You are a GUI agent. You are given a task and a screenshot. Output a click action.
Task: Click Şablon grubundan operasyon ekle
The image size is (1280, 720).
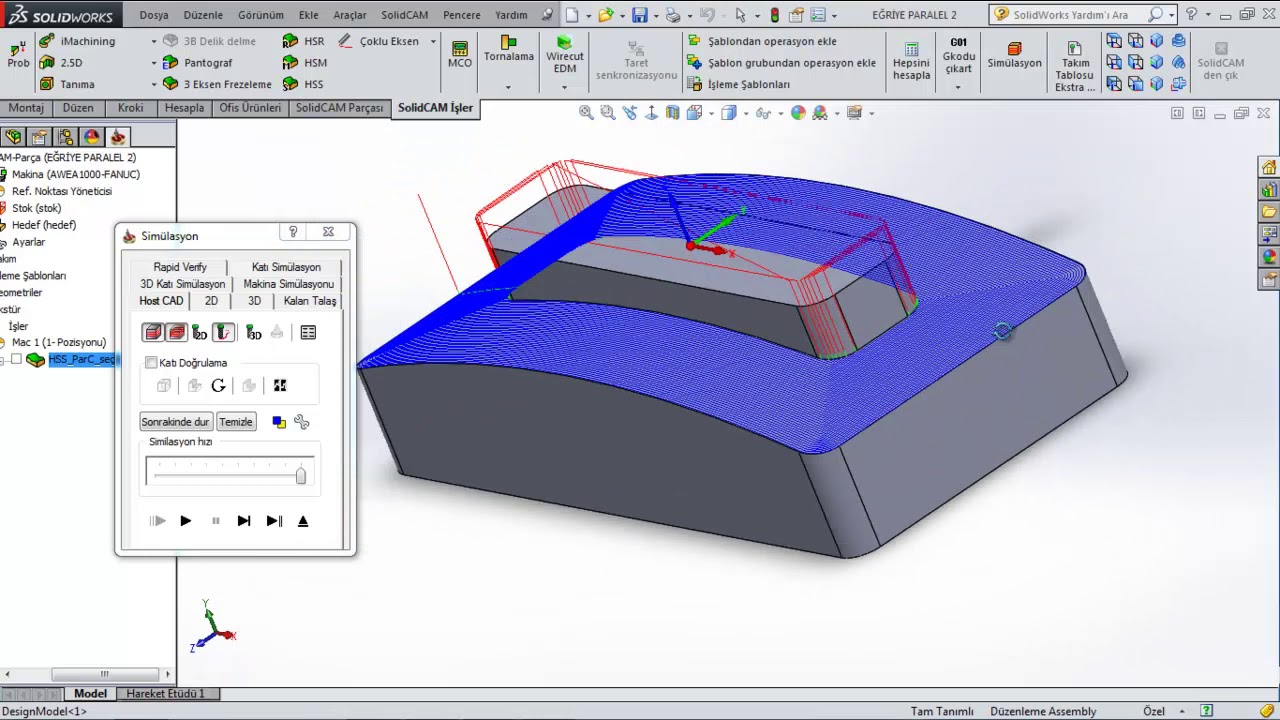point(782,62)
